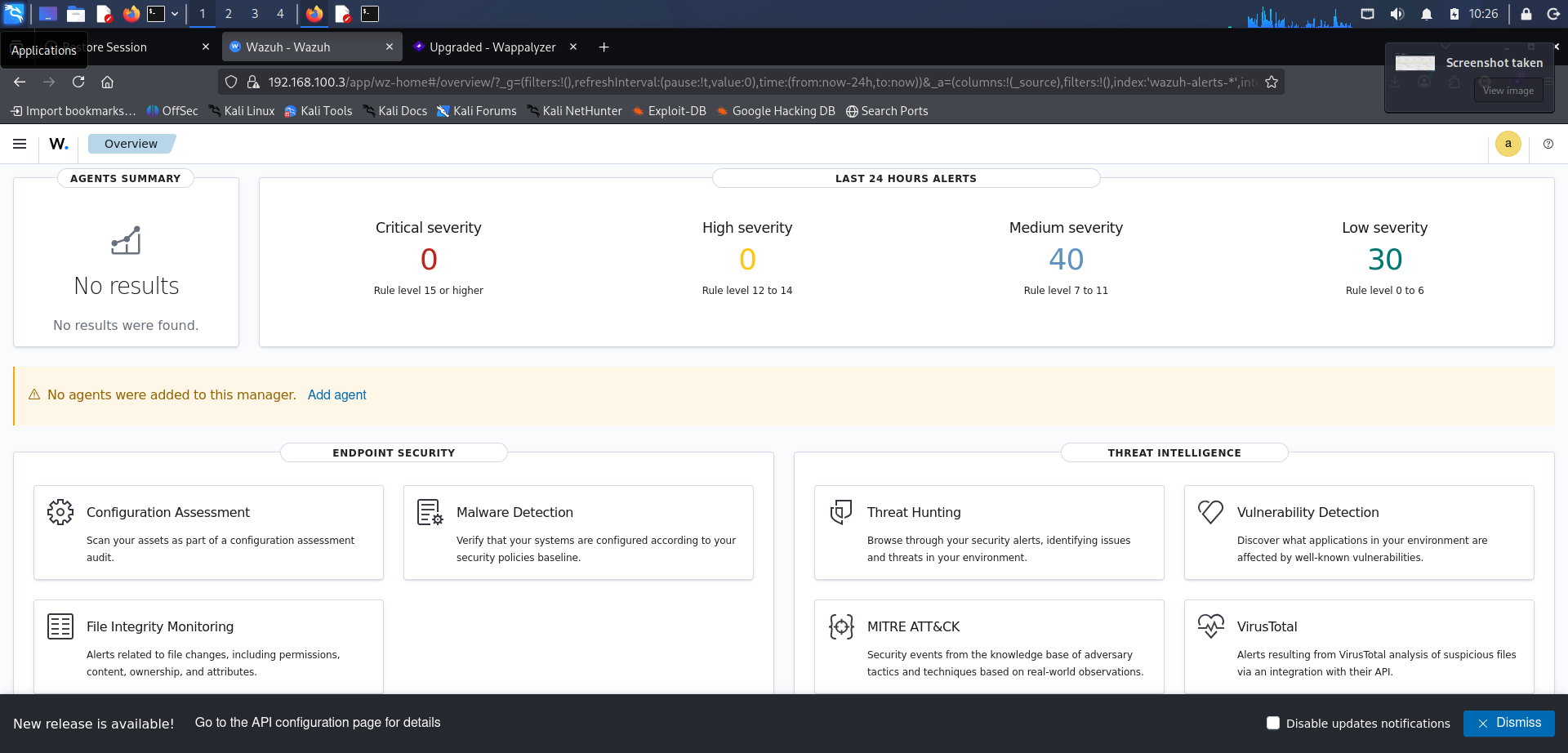Click the connection security lock icon
Image resolution: width=1568 pixels, height=753 pixels.
(253, 82)
